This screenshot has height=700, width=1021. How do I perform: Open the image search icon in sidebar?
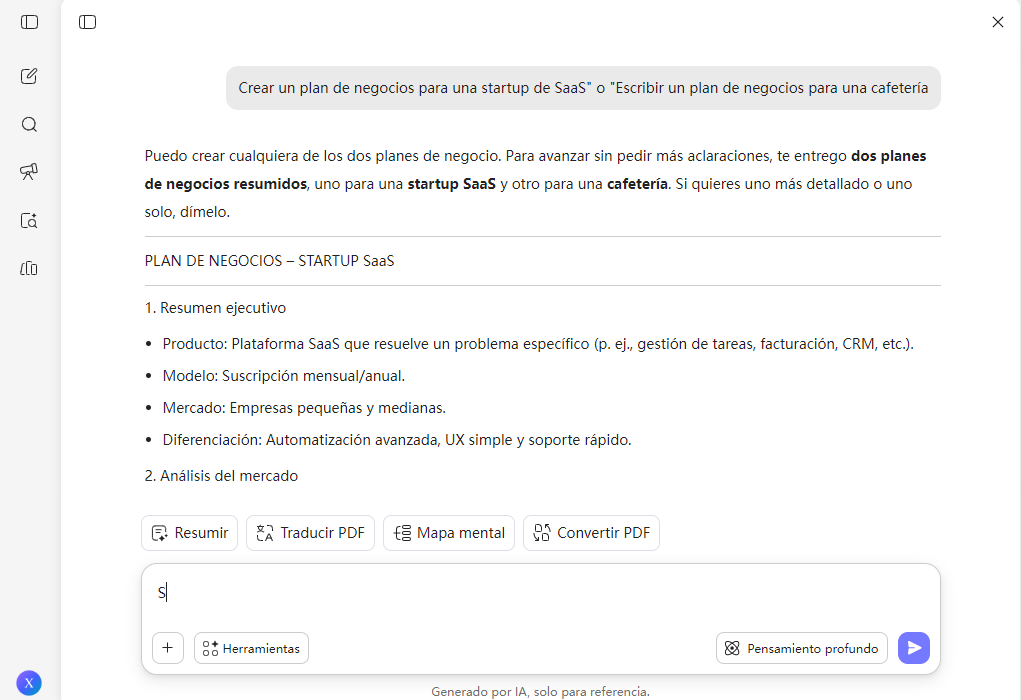tap(29, 220)
